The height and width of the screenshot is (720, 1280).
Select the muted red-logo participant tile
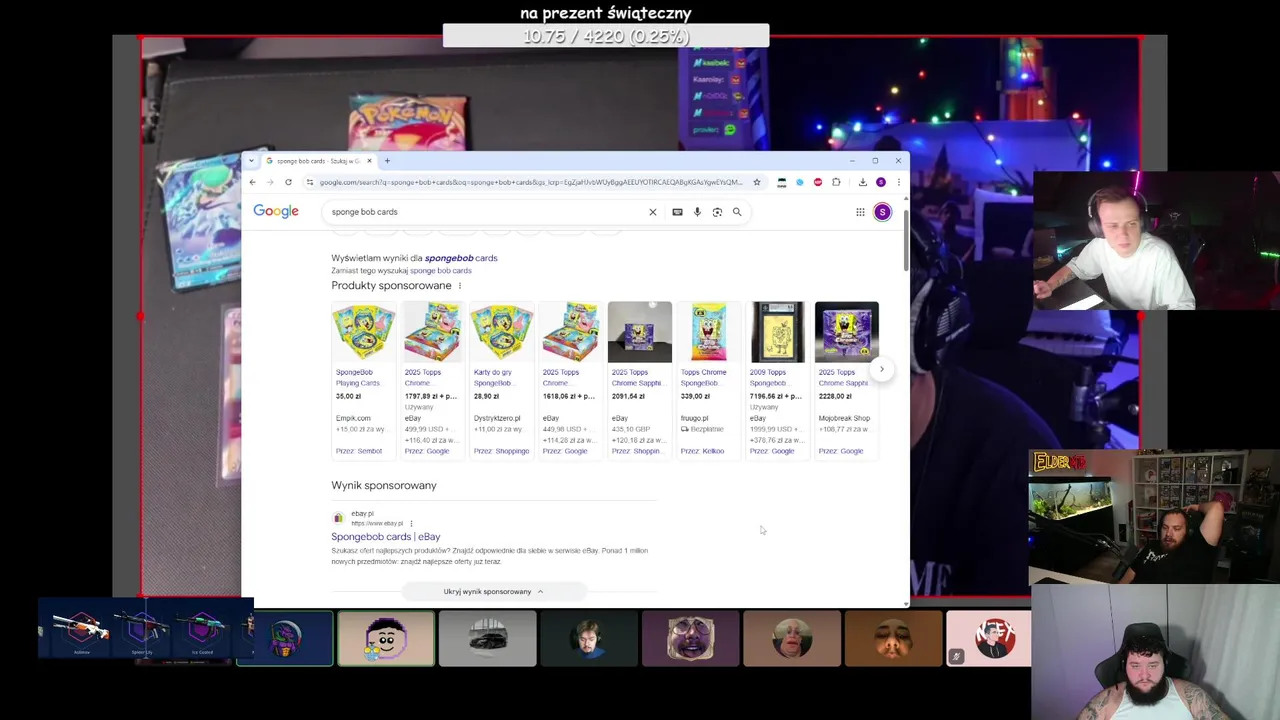coord(989,639)
